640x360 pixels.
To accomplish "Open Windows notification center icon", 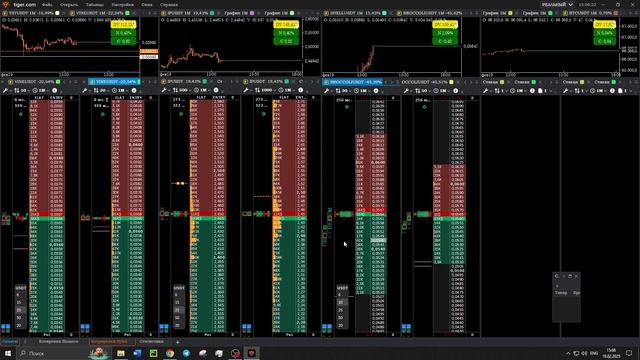I will click(x=629, y=353).
